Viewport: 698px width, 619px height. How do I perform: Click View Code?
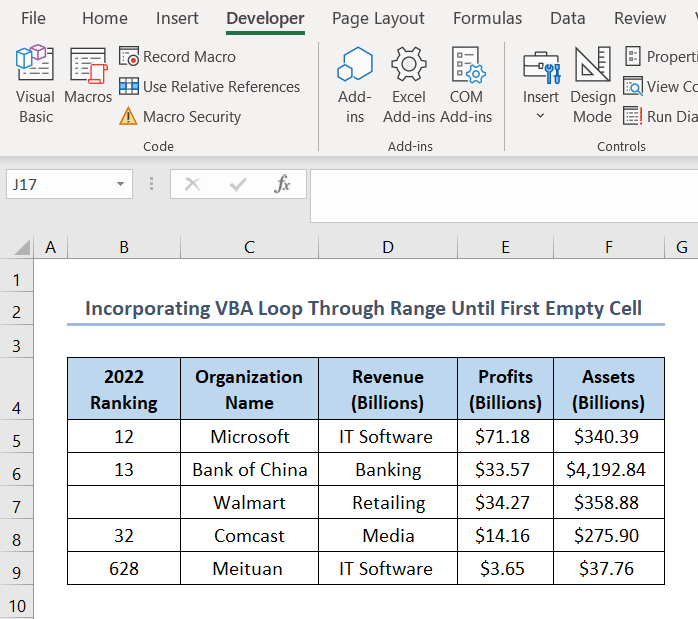661,87
